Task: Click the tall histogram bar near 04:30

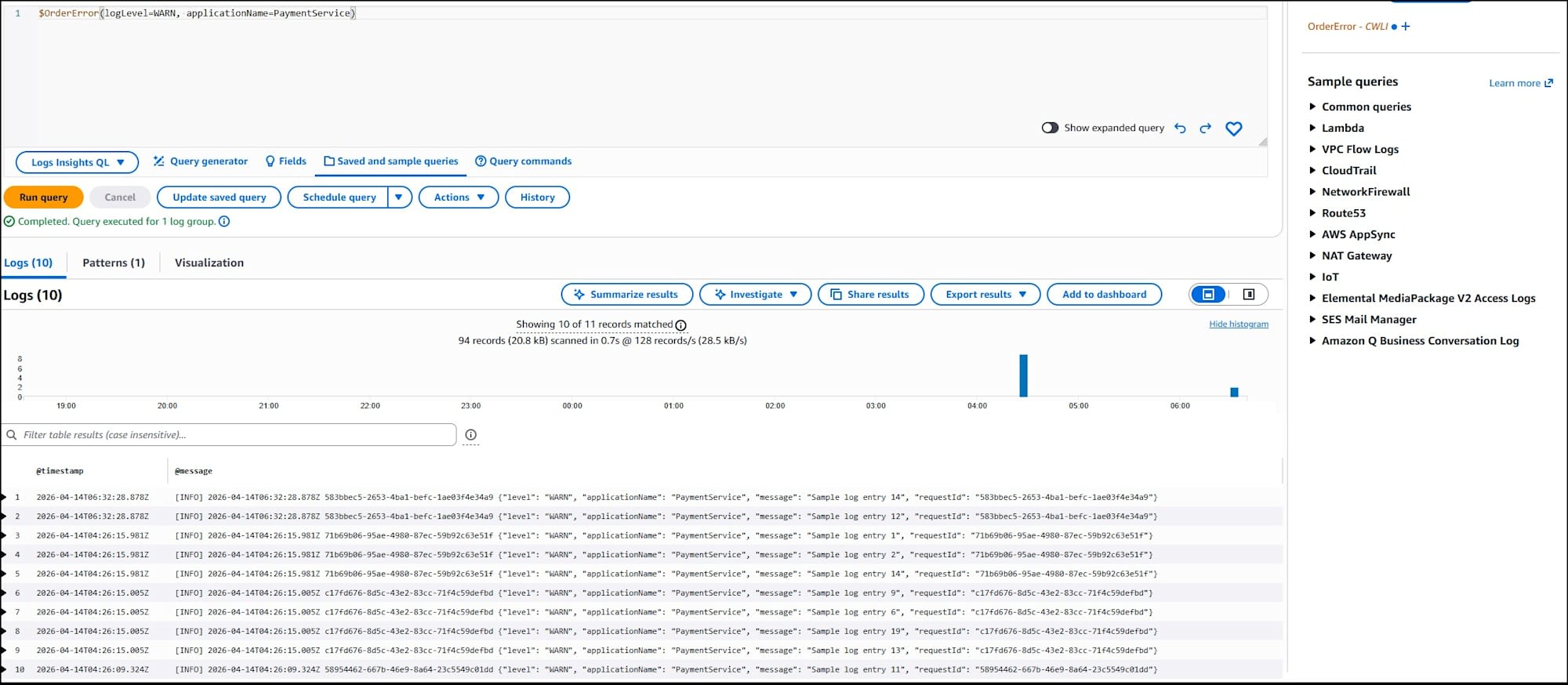Action: click(x=1023, y=375)
